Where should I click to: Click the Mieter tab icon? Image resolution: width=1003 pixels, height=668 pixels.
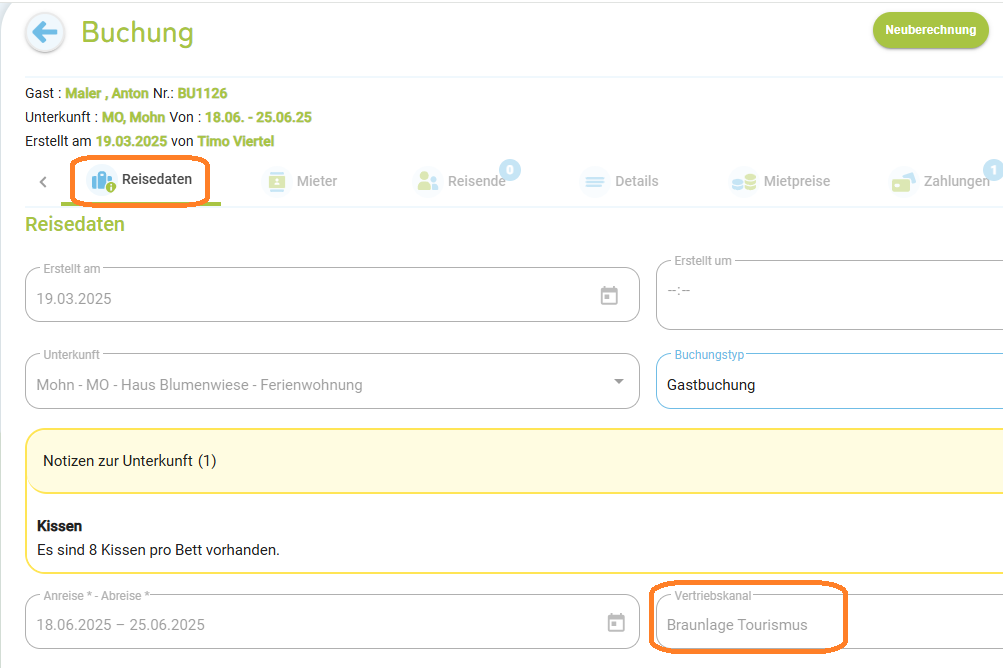tap(276, 182)
